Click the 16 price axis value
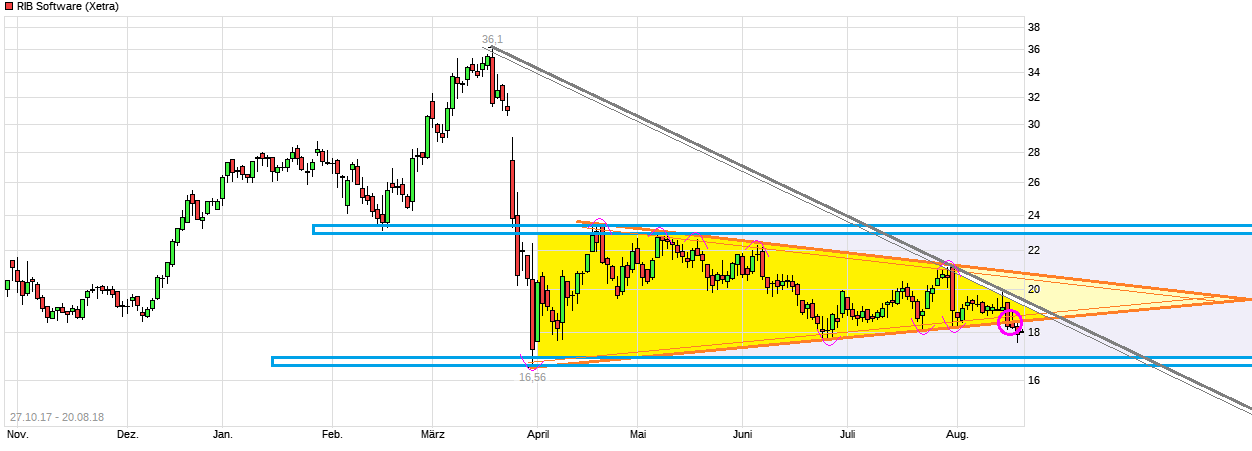The width and height of the screenshot is (1252, 451). (x=1034, y=380)
